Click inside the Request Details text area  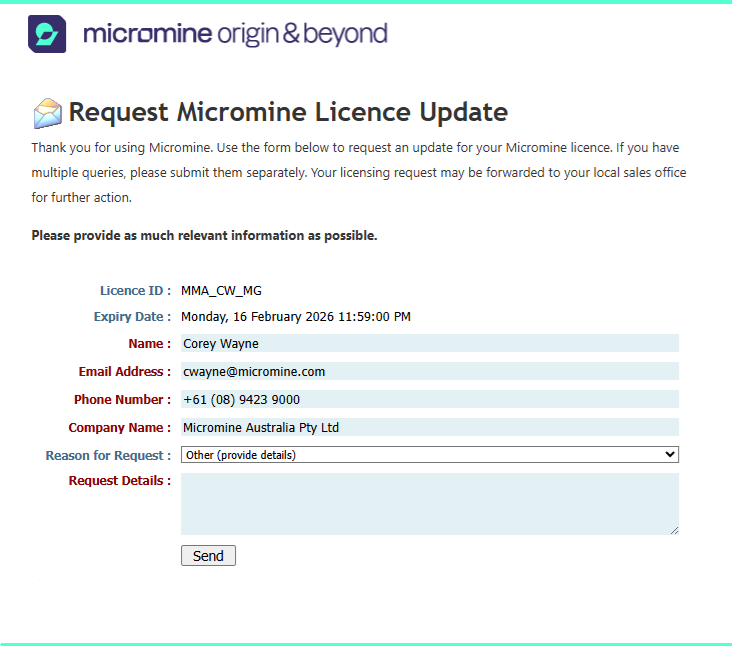pyautogui.click(x=429, y=504)
